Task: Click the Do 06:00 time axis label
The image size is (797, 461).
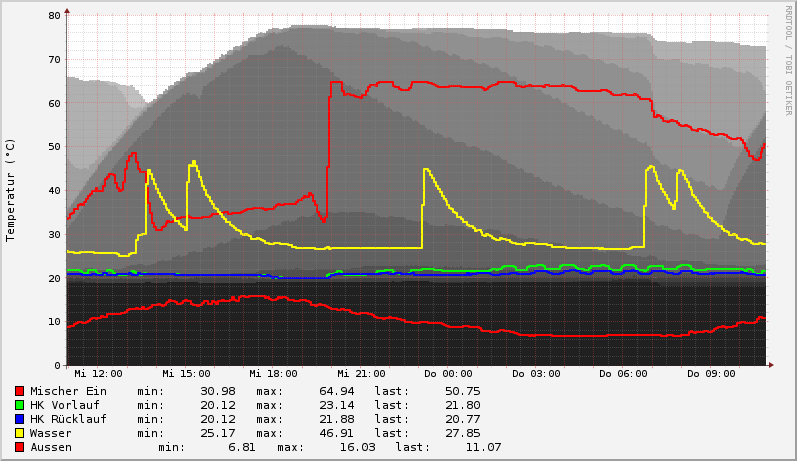Action: (x=623, y=374)
